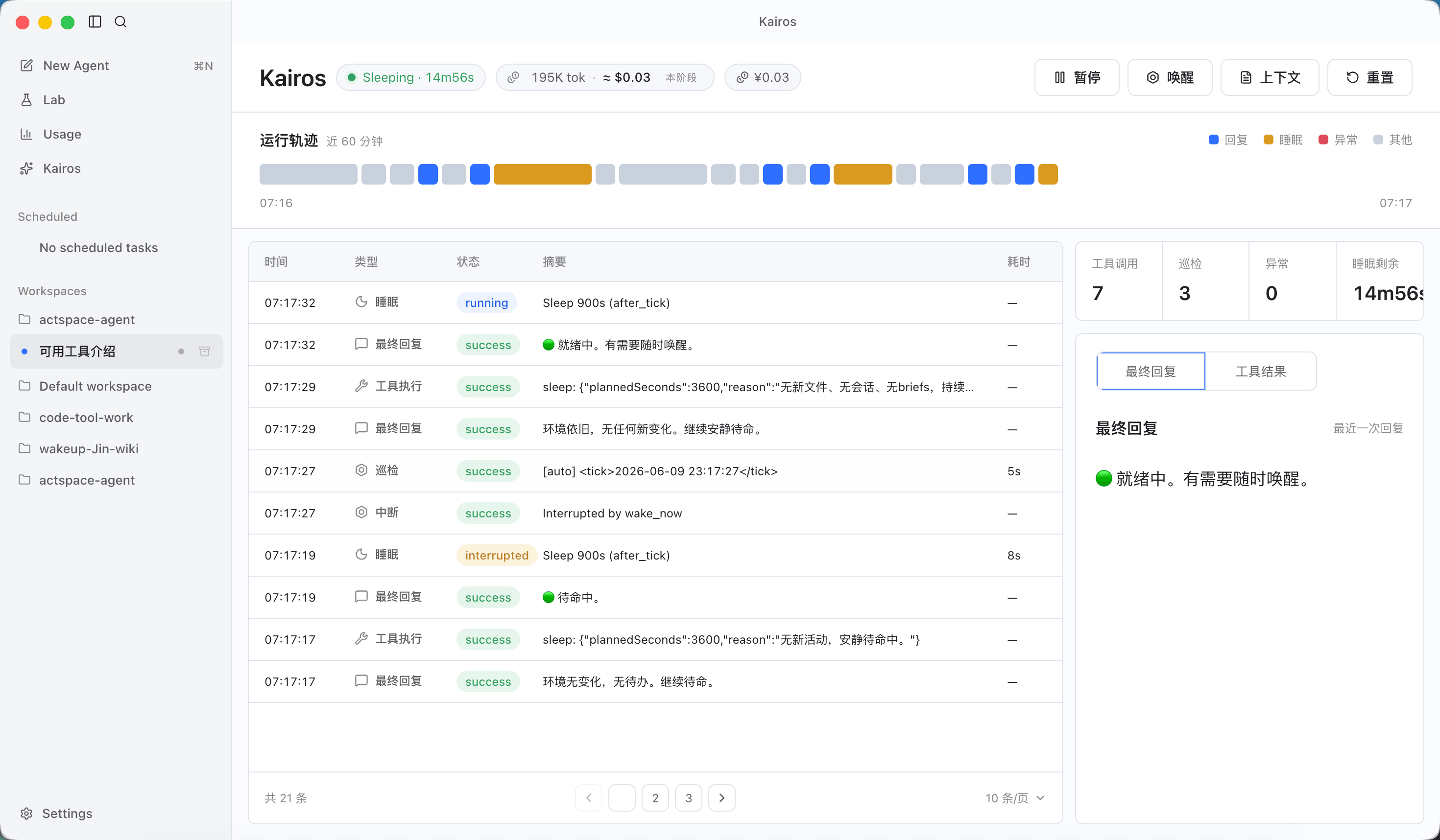Pause the agent with 暂停
This screenshot has width=1440, height=840.
point(1077,77)
